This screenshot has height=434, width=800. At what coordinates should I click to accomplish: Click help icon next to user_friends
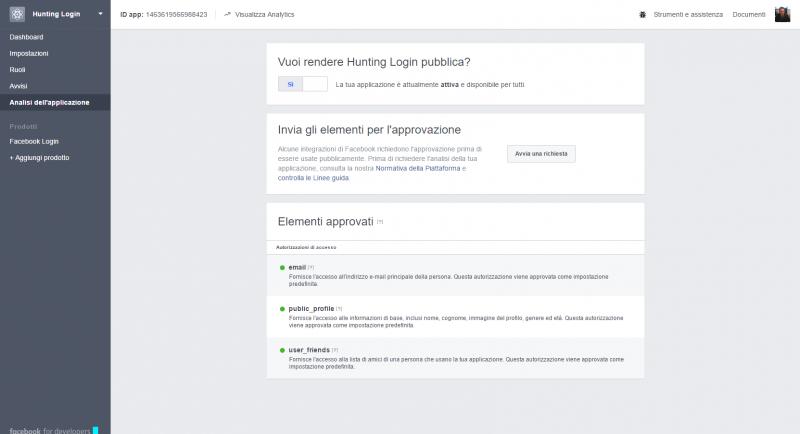click(335, 350)
